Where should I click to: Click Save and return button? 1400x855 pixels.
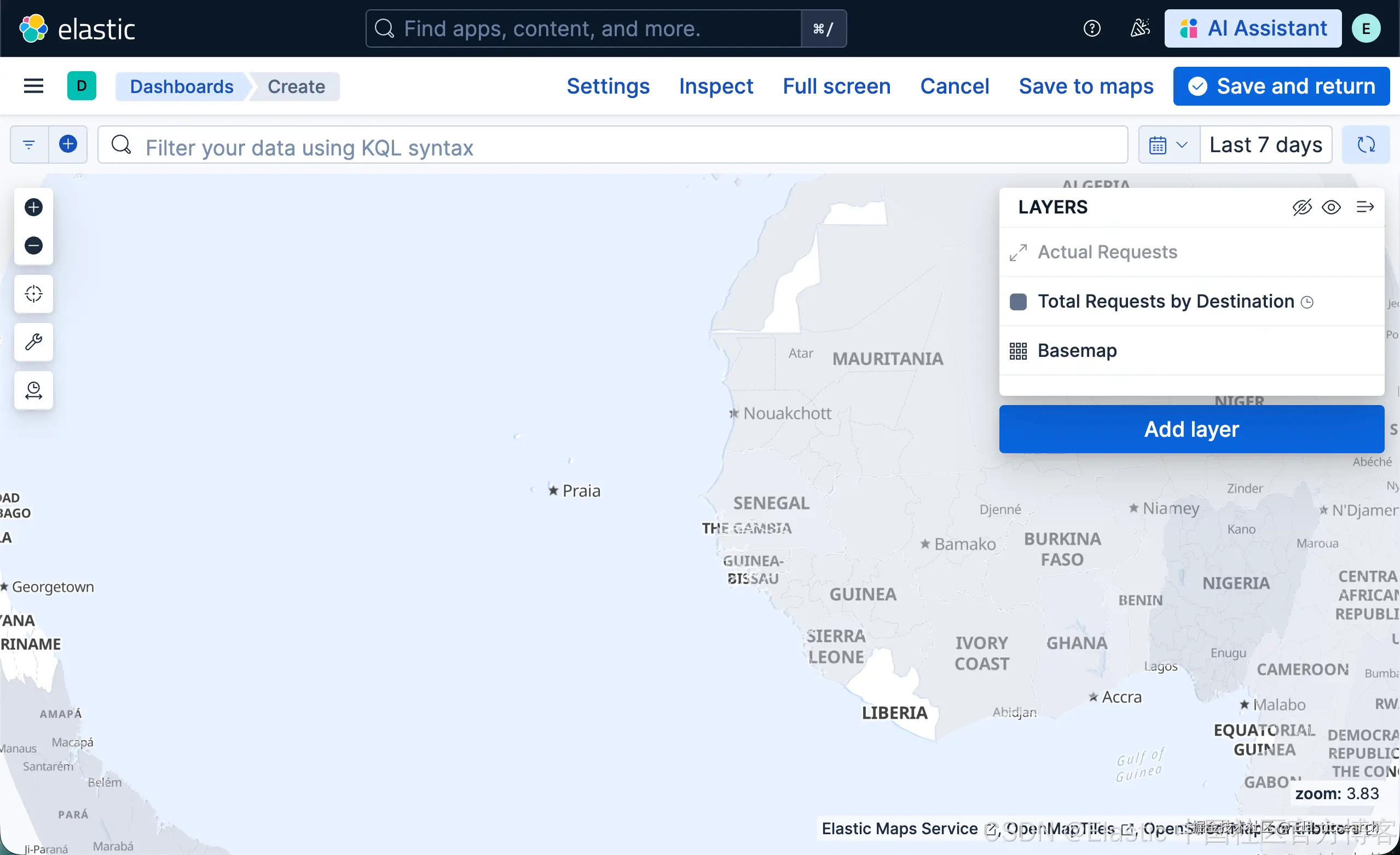click(x=1281, y=86)
